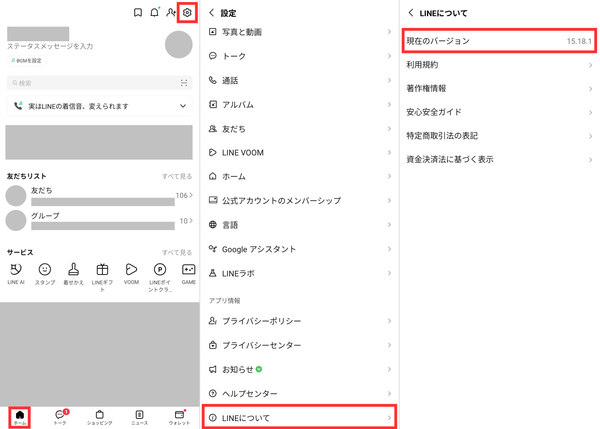Image resolution: width=600 pixels, height=429 pixels.
Task: Click the chevron on the LINEラボ row
Action: click(x=389, y=273)
